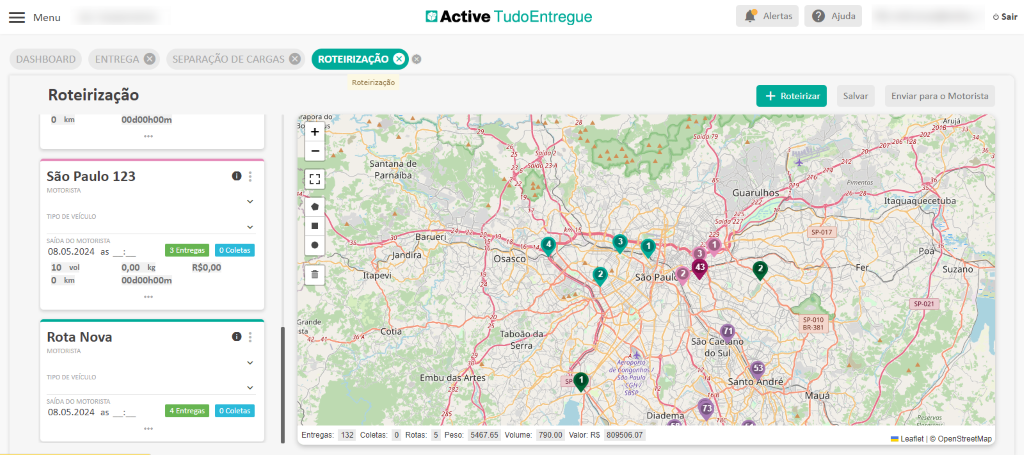Viewport: 1024px width, 455px height.
Task: Expand Rota Nova Motorista dropdown
Action: pos(249,362)
